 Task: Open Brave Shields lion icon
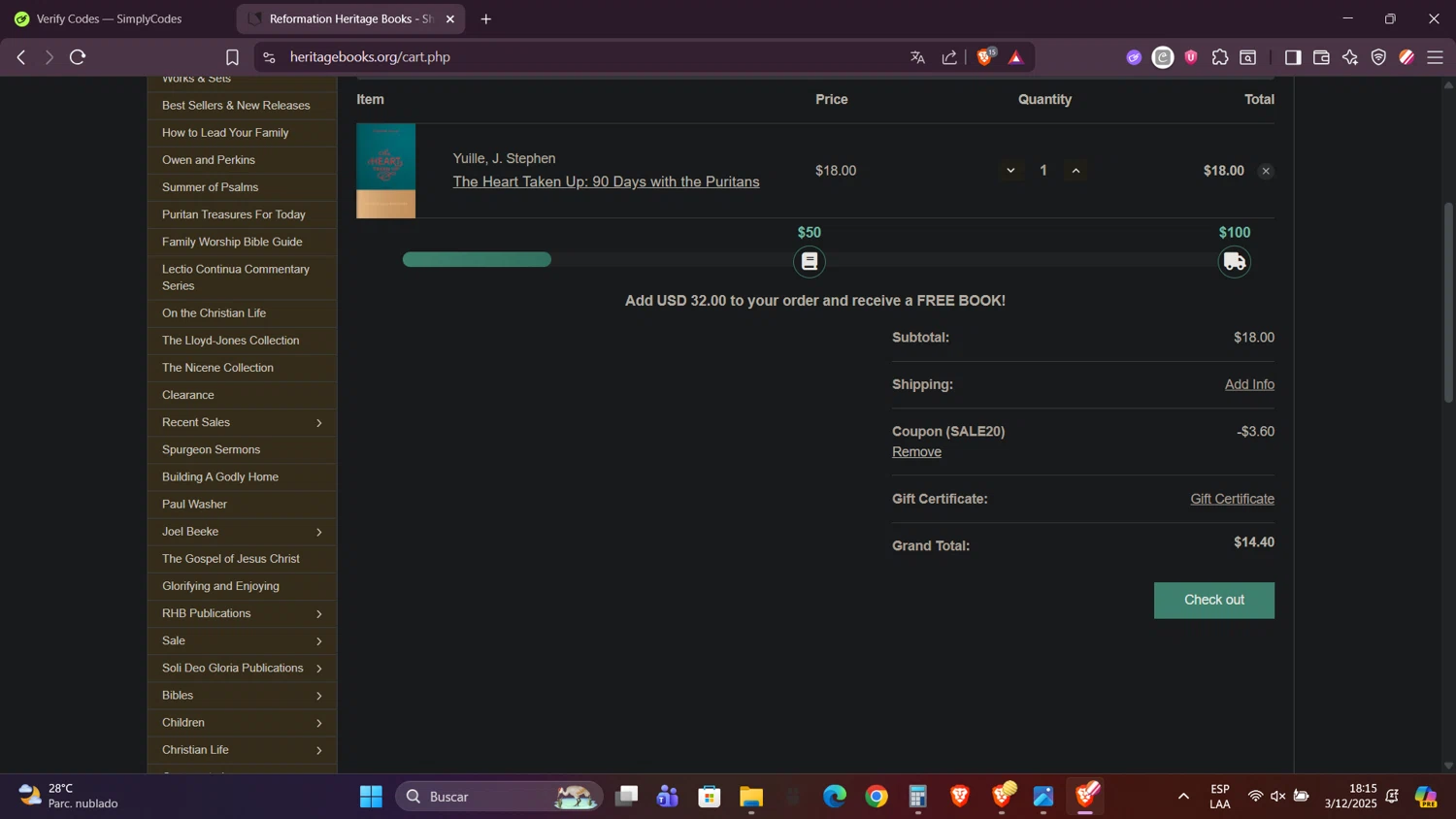985,57
